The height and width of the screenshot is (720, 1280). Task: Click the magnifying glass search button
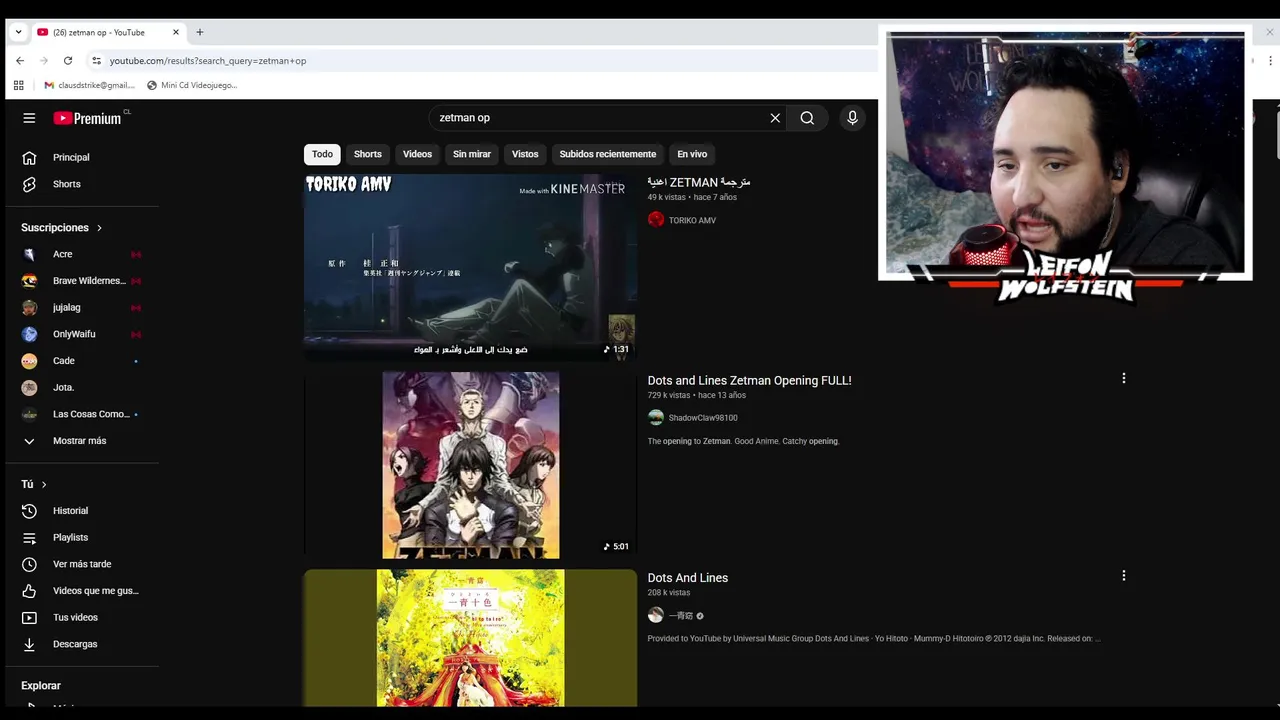tap(807, 118)
